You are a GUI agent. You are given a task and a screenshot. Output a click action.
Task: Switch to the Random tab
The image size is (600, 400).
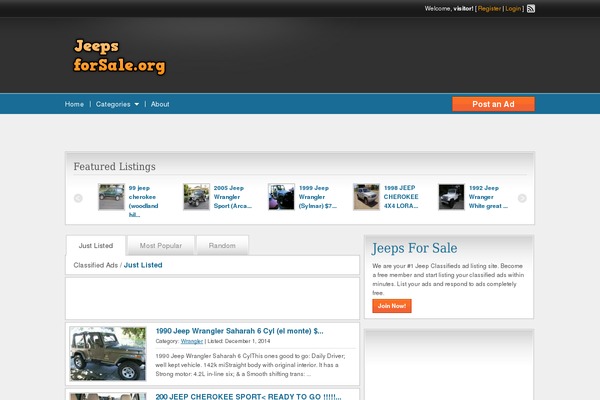pos(222,245)
